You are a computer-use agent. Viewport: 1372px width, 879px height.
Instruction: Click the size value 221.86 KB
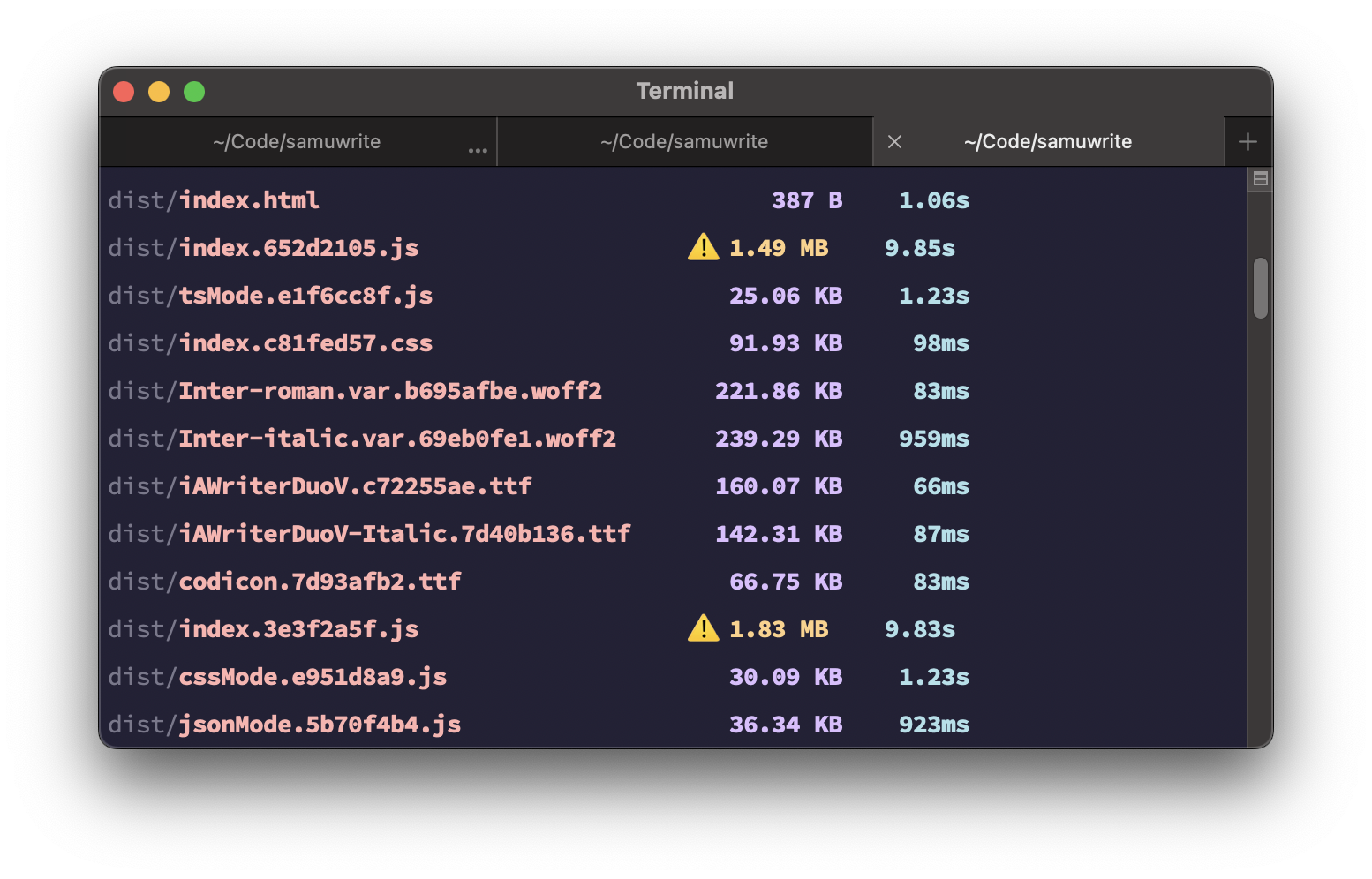point(779,391)
